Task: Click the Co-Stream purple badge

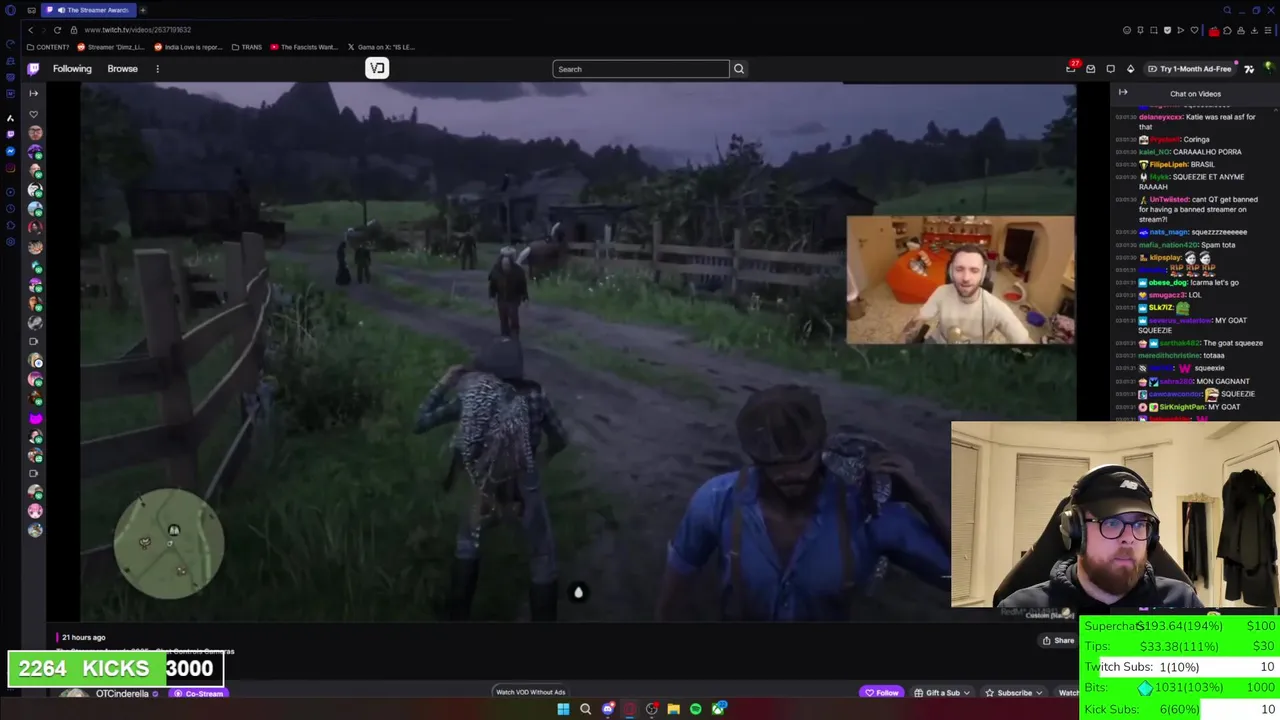Action: tap(199, 693)
